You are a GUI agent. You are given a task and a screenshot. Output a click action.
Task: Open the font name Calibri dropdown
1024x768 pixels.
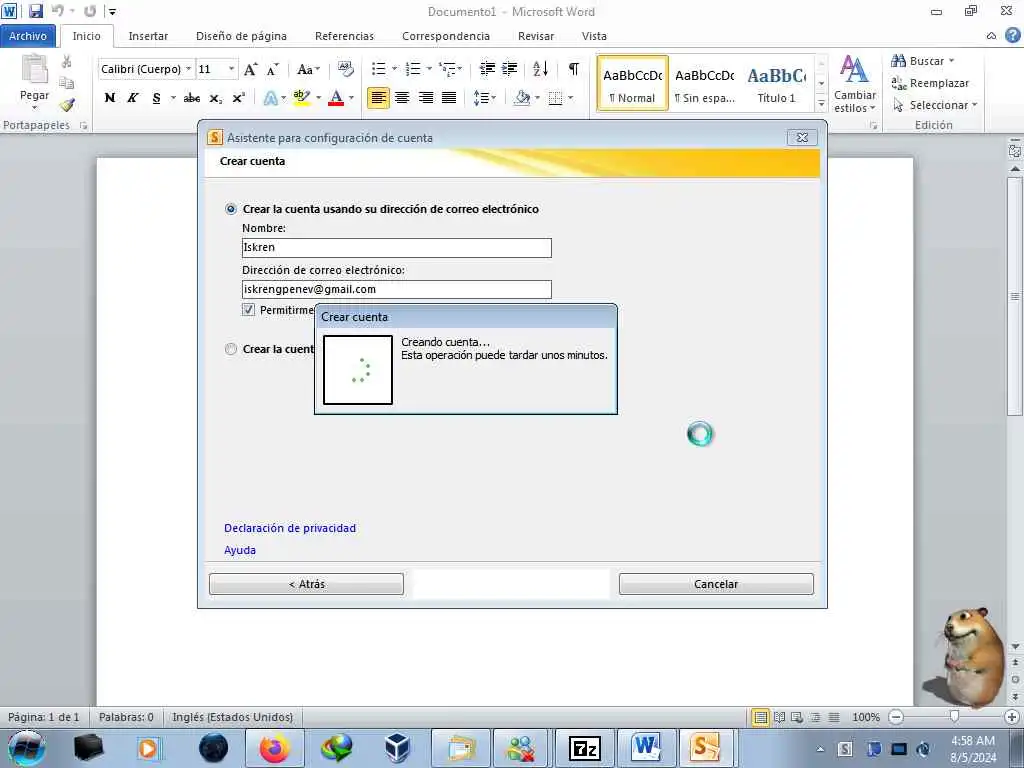(189, 69)
